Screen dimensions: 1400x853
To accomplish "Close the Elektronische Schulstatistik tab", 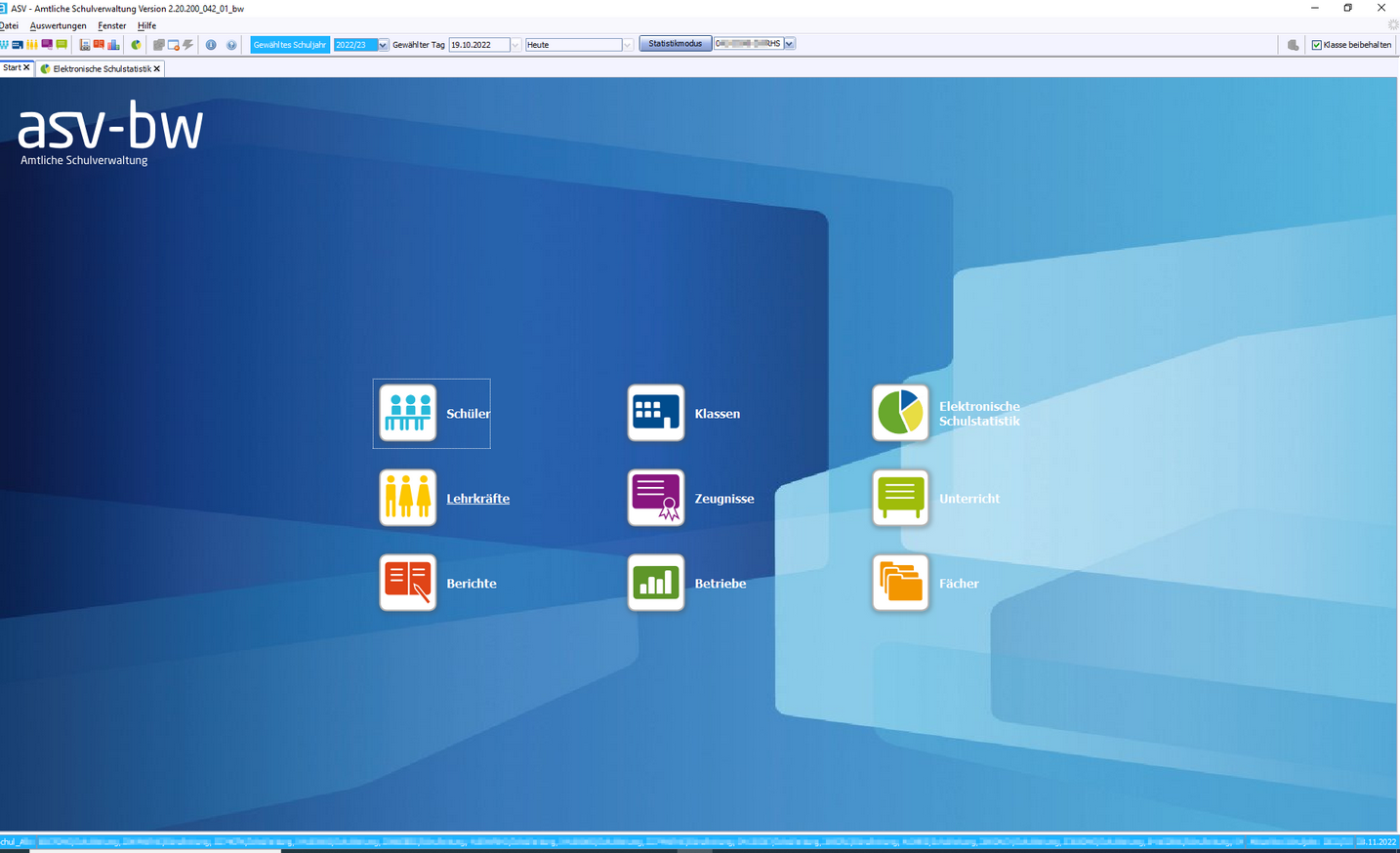I will click(x=157, y=69).
